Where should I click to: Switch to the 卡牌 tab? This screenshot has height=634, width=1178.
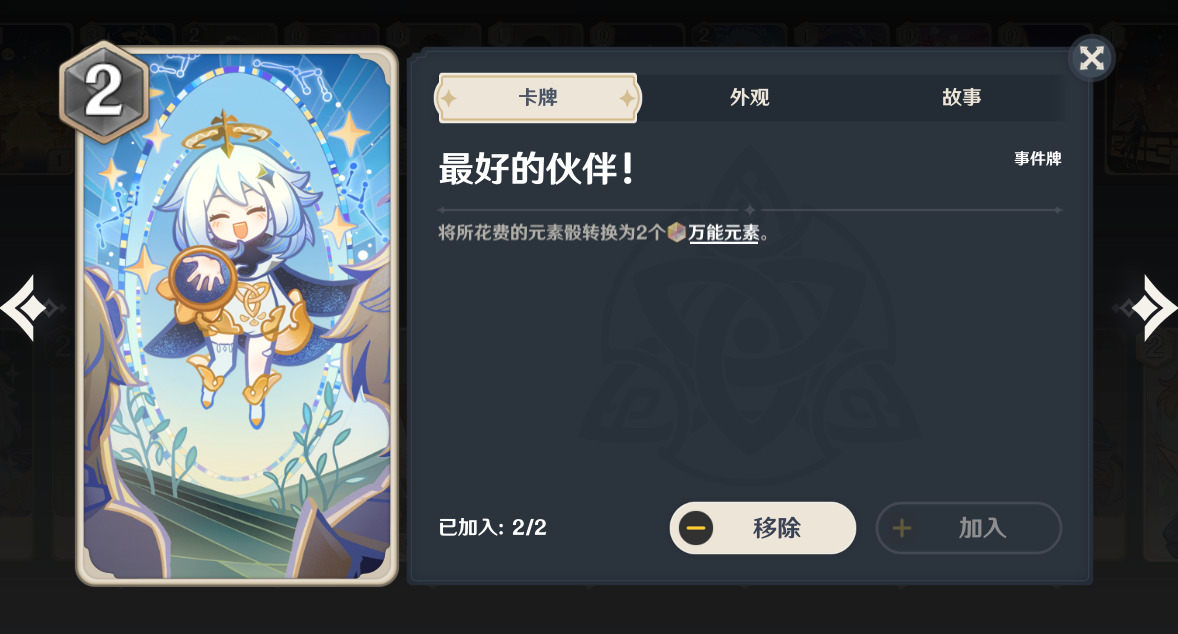coord(537,98)
